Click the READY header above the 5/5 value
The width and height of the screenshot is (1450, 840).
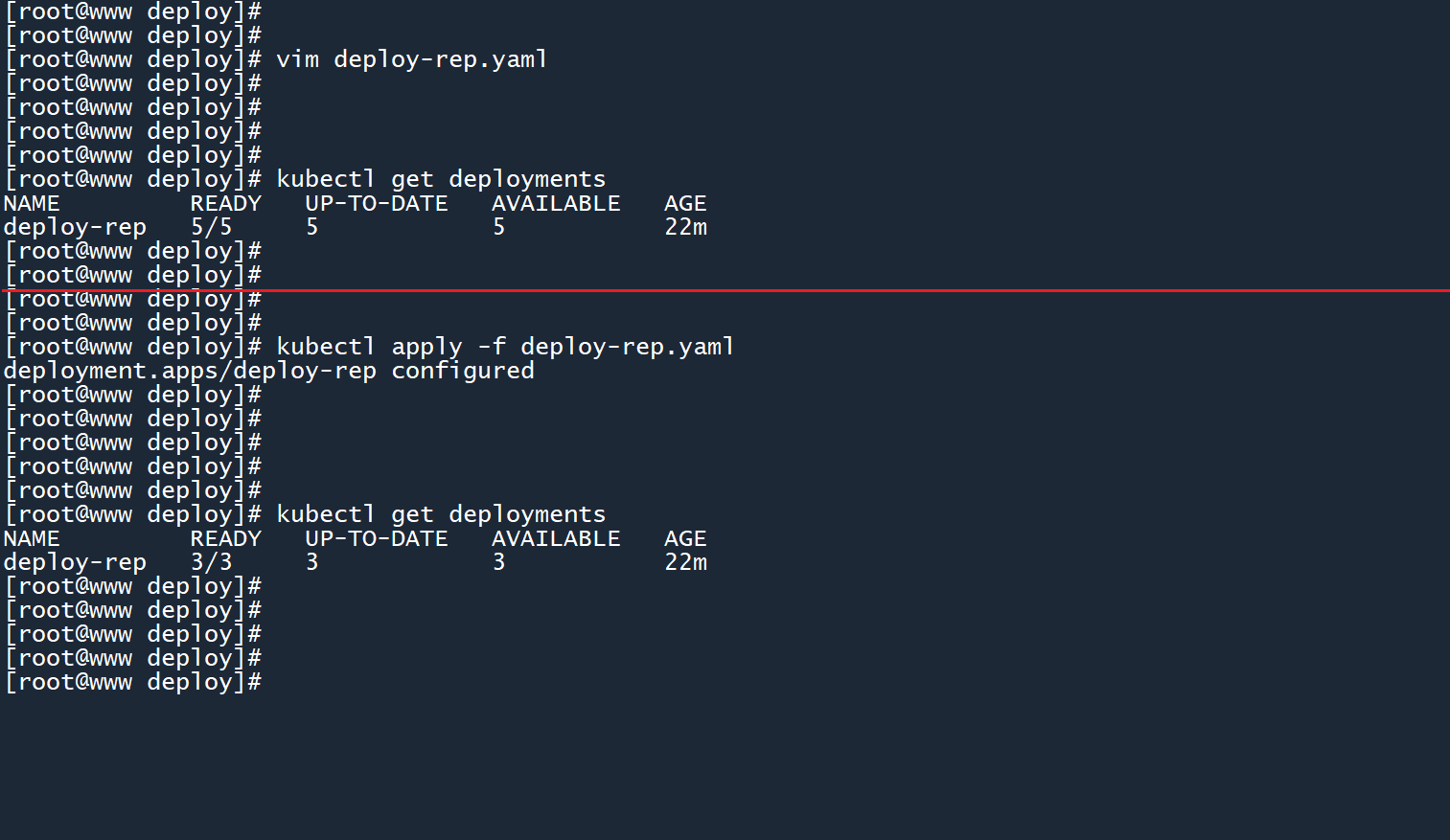225,203
